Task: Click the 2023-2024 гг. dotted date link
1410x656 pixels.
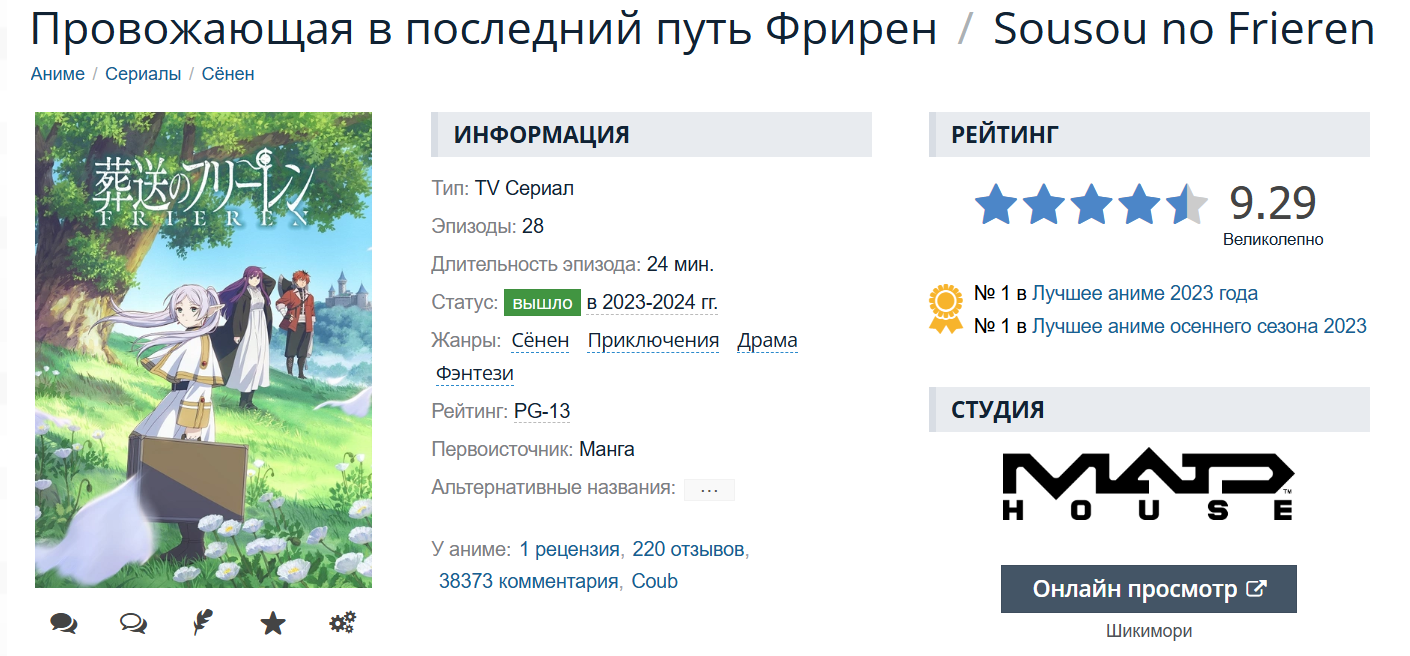Action: point(652,302)
